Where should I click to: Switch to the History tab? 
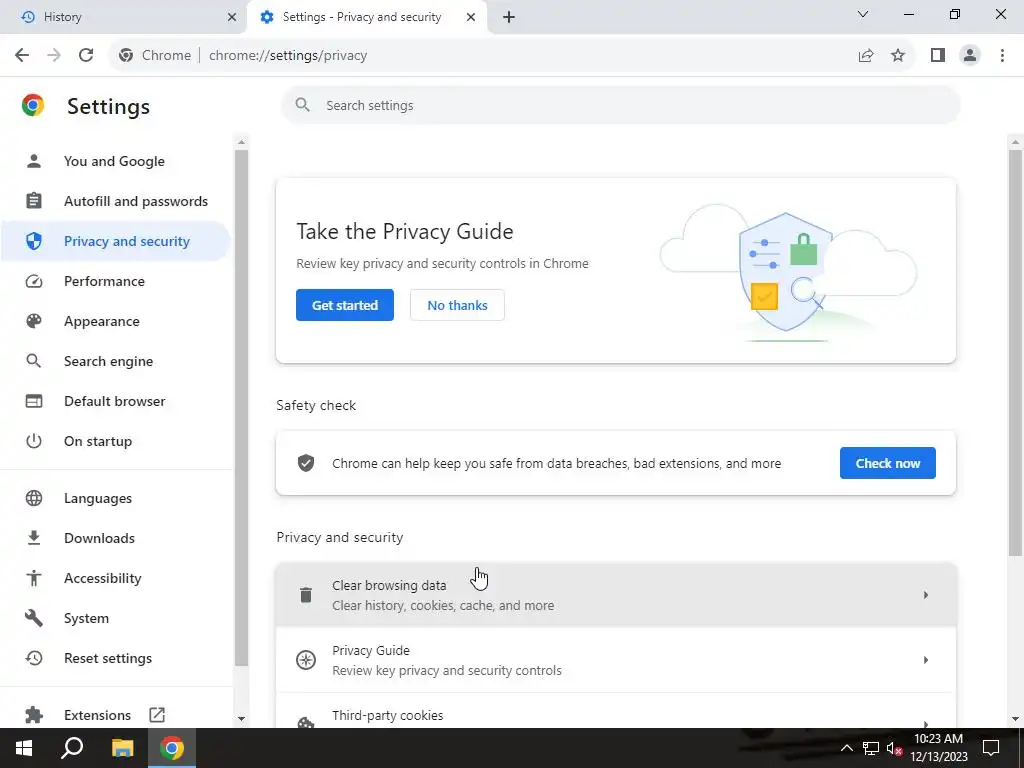(123, 17)
